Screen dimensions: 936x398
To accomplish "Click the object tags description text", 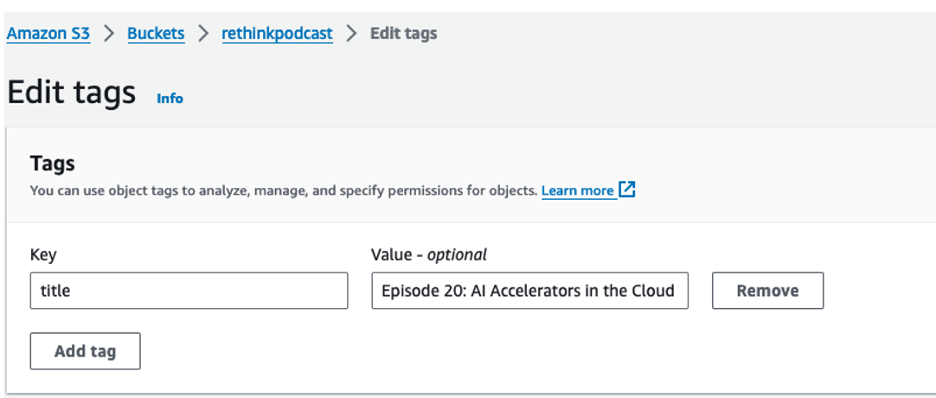I will coord(284,191).
